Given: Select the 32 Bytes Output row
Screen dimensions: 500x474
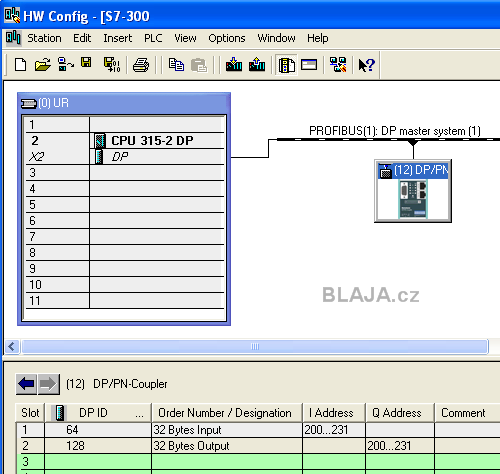Looking at the screenshot, I should [x=258, y=446].
